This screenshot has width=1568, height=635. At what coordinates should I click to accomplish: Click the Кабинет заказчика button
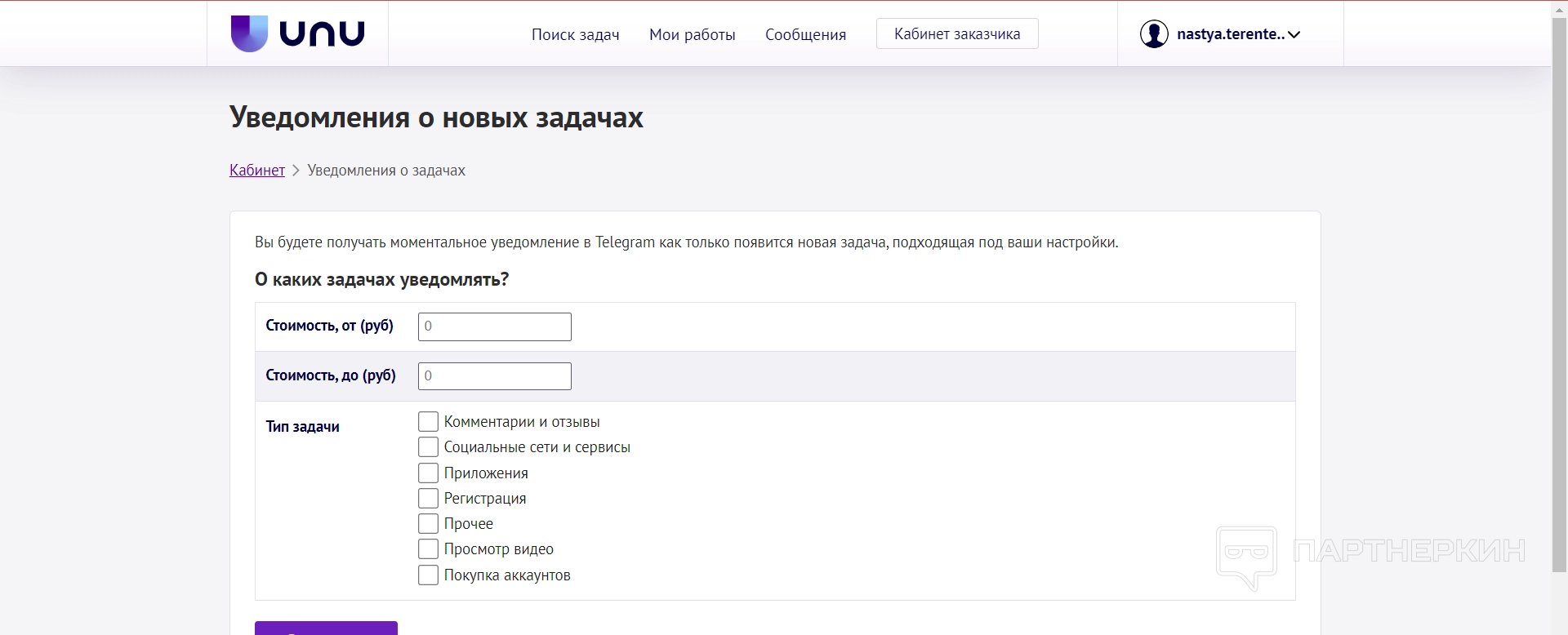(x=957, y=34)
